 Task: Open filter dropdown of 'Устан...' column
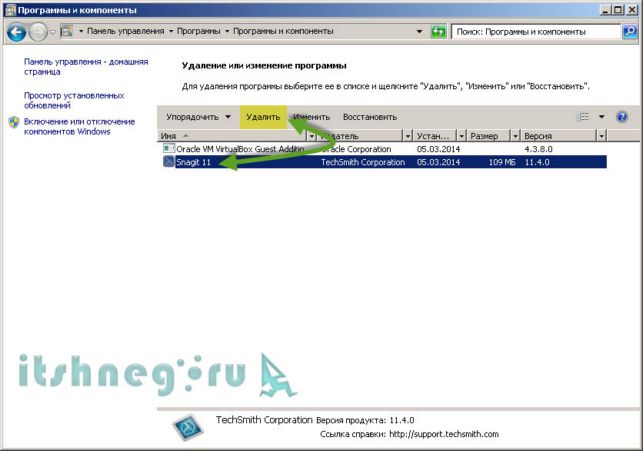point(462,136)
